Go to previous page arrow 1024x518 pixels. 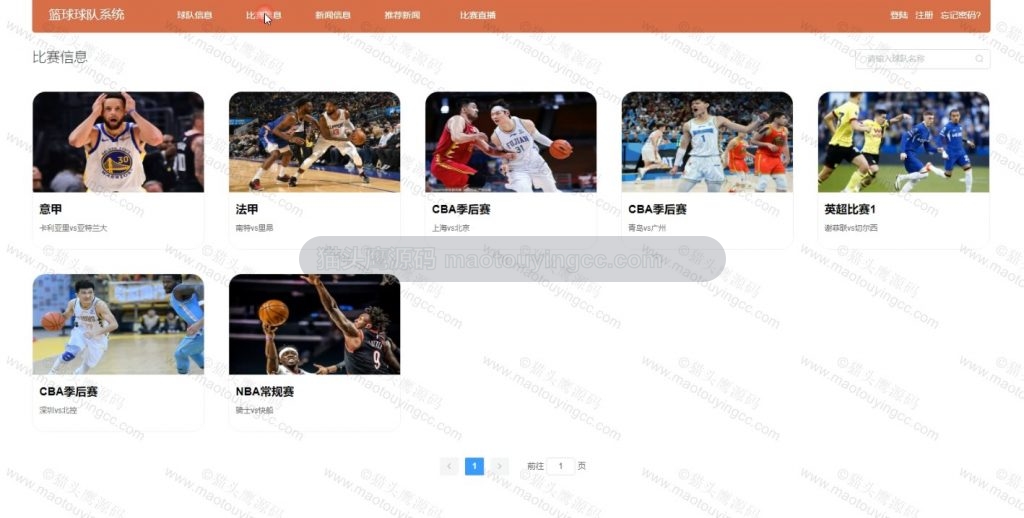tap(449, 466)
